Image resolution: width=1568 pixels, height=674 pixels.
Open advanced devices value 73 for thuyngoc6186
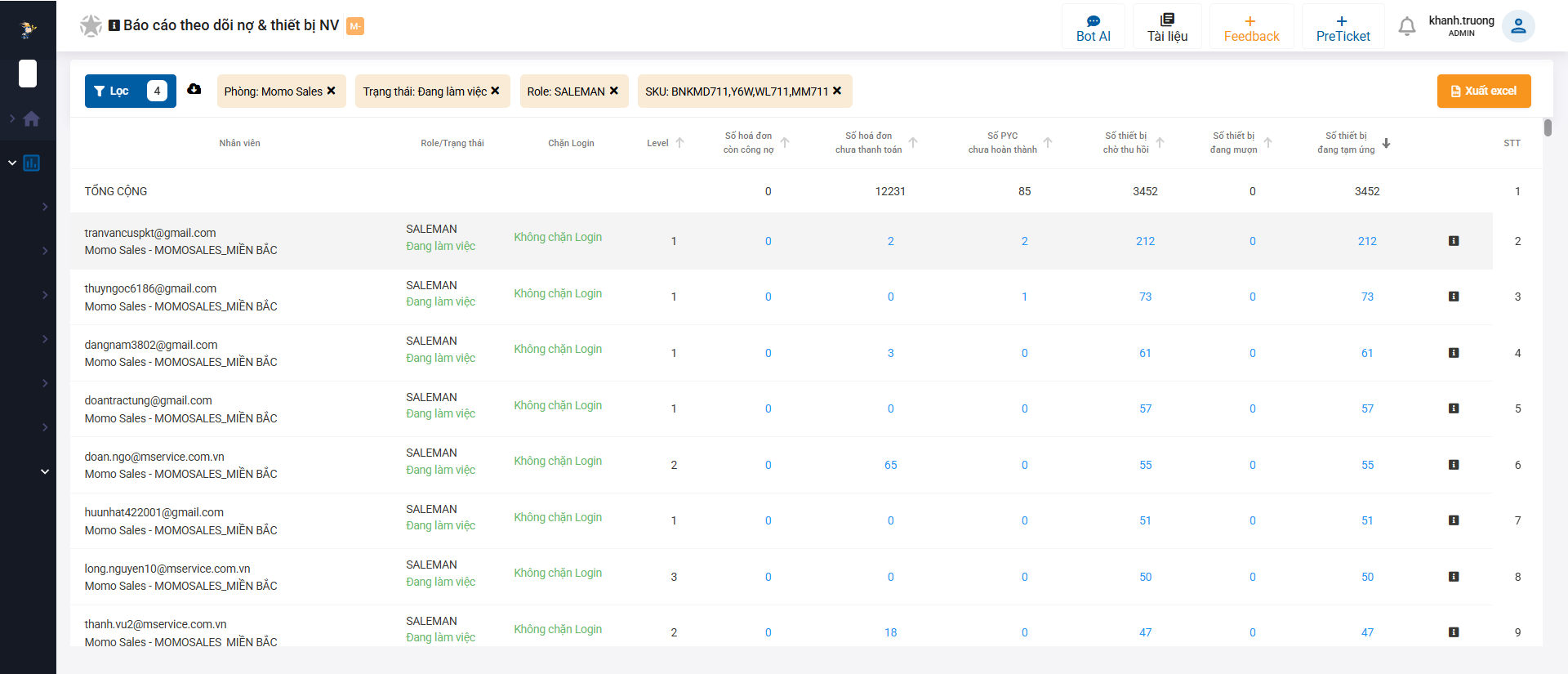click(x=1367, y=297)
